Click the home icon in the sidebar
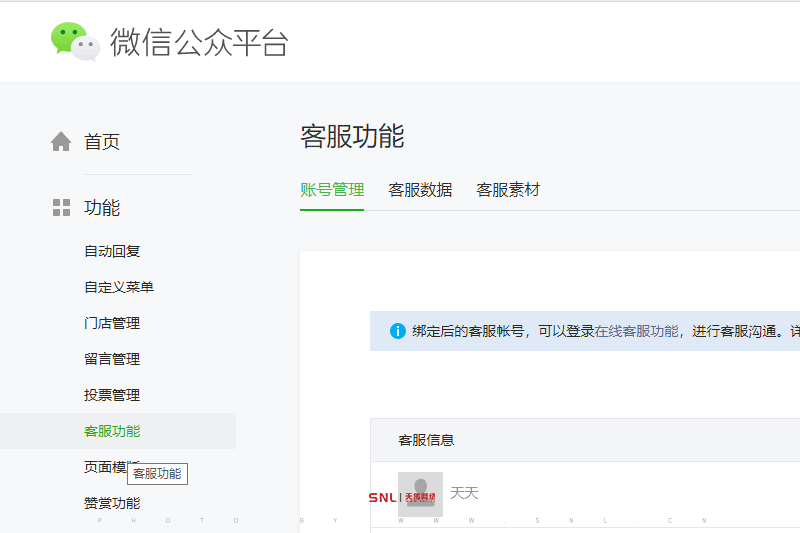The height and width of the screenshot is (533, 800). (61, 142)
